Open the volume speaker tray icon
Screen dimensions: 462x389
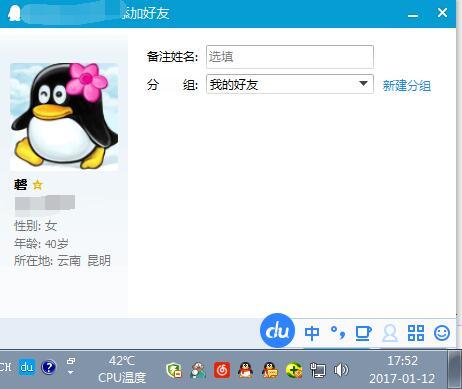pyautogui.click(x=341, y=370)
